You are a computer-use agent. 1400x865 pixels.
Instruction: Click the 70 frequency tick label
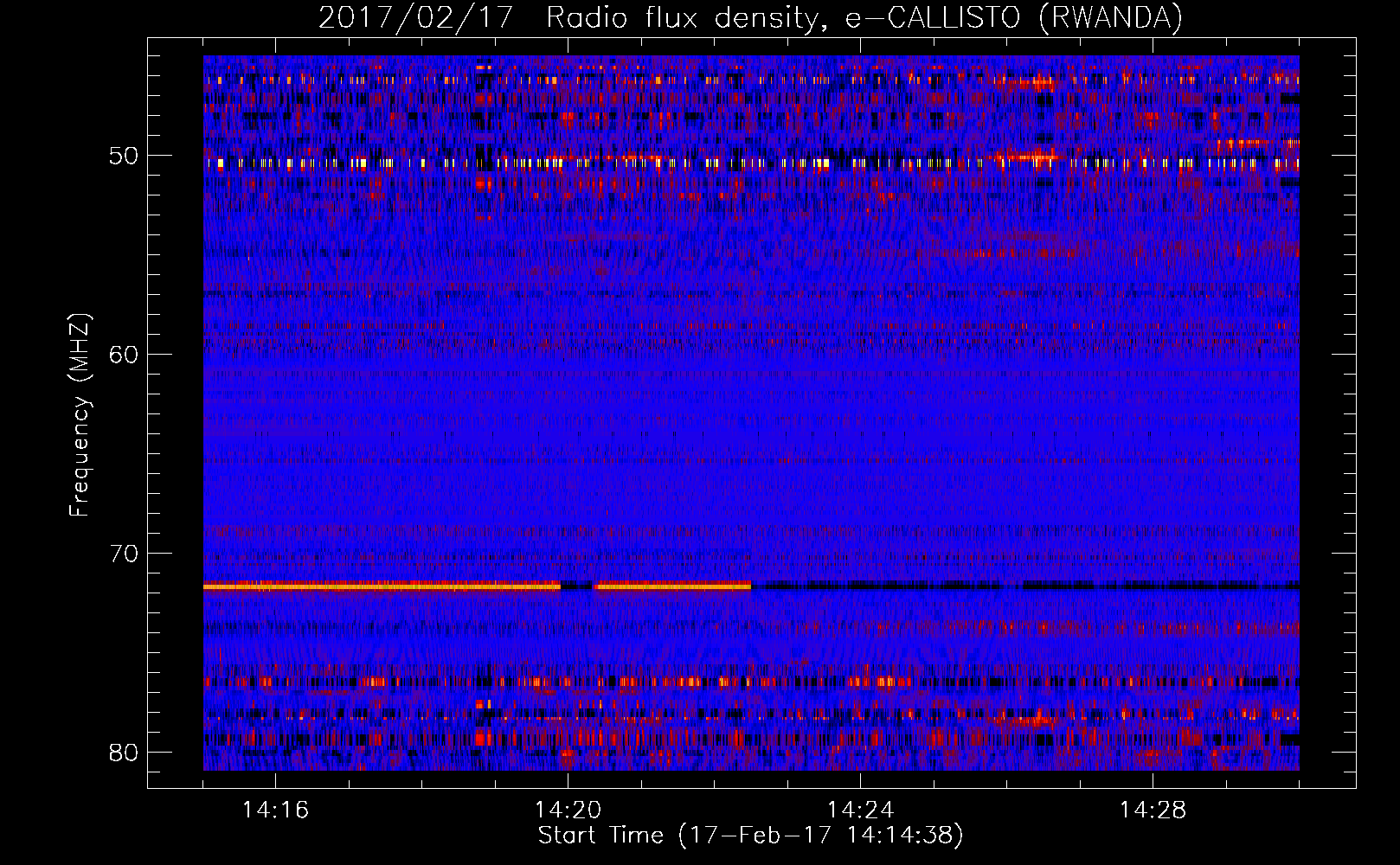coord(124,554)
